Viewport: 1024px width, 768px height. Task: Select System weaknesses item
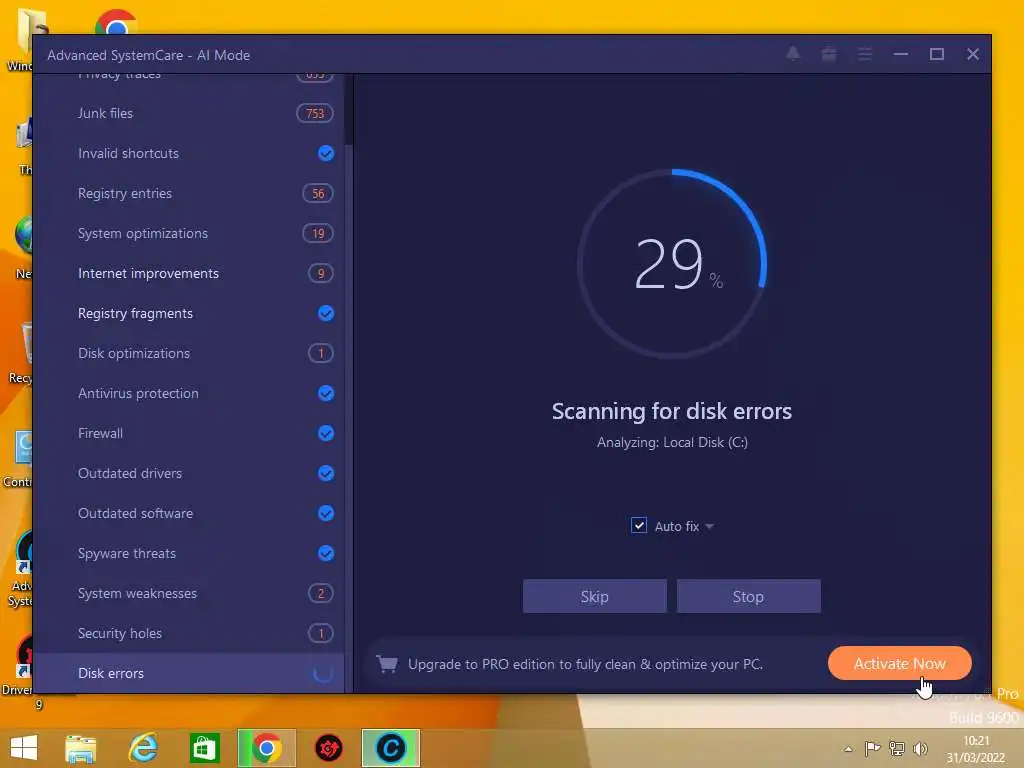point(189,593)
